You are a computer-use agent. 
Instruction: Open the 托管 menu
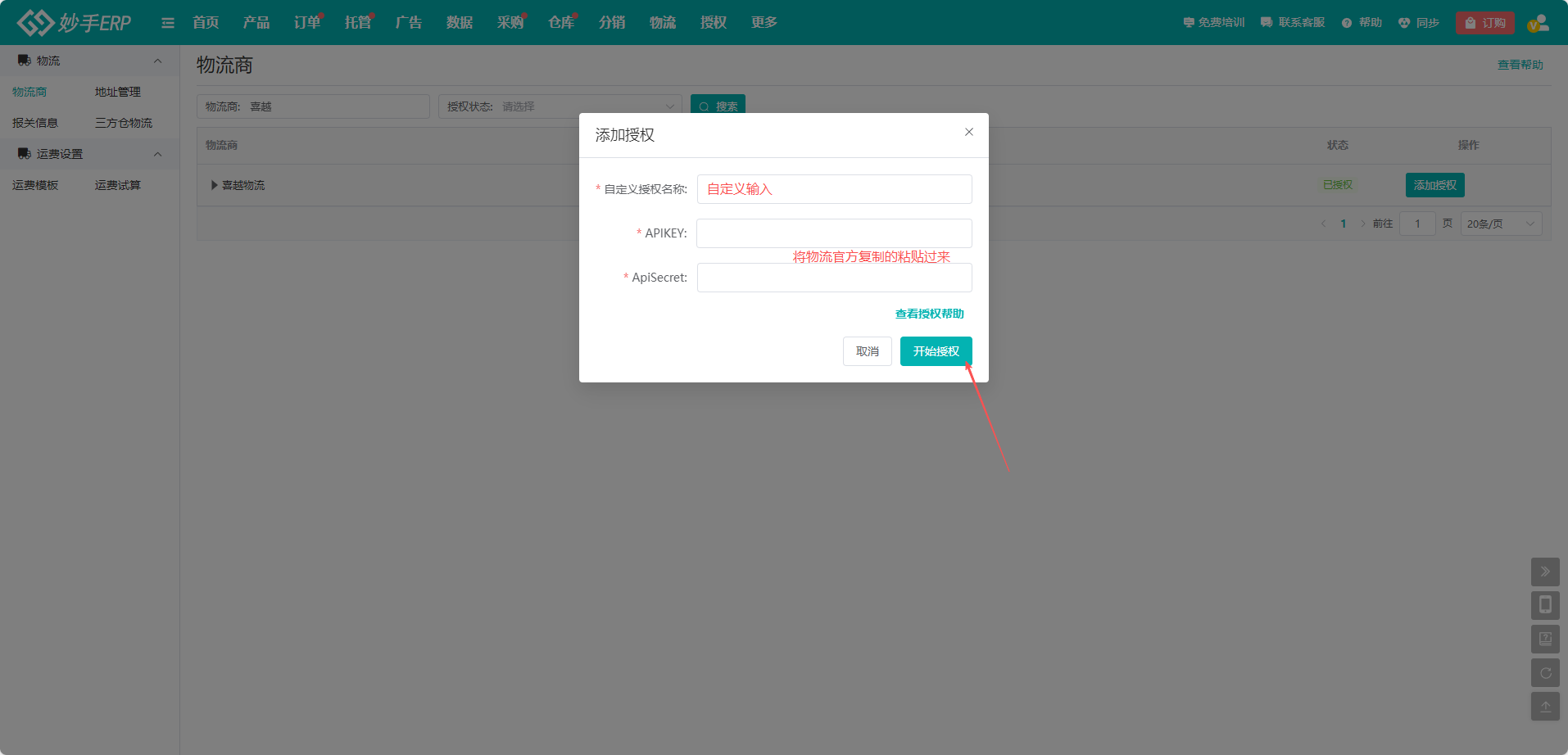tap(358, 22)
